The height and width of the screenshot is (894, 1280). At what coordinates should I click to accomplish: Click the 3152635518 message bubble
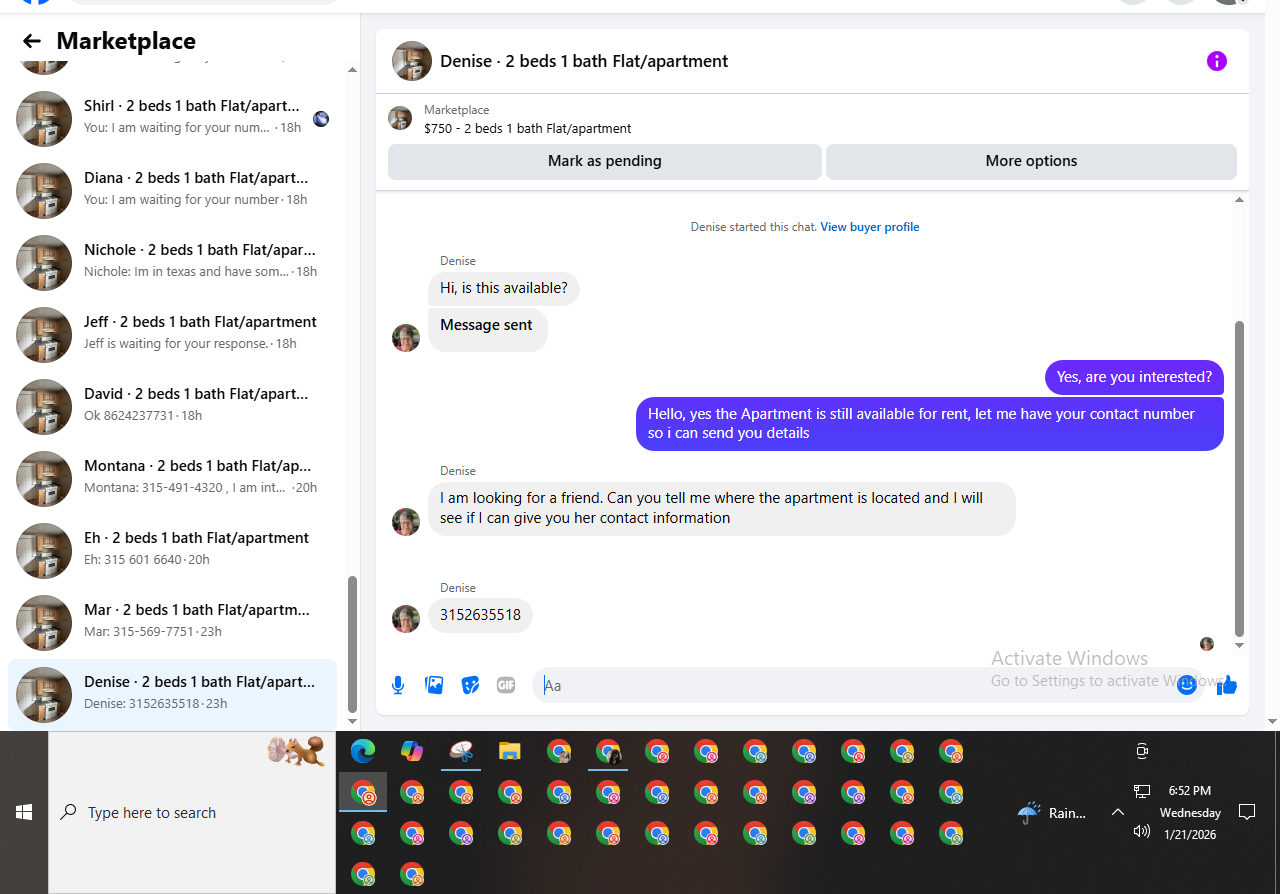click(480, 615)
